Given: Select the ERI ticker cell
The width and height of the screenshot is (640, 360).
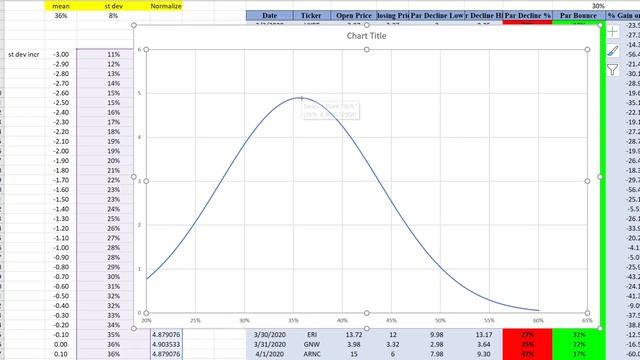Looking at the screenshot, I should [311, 335].
